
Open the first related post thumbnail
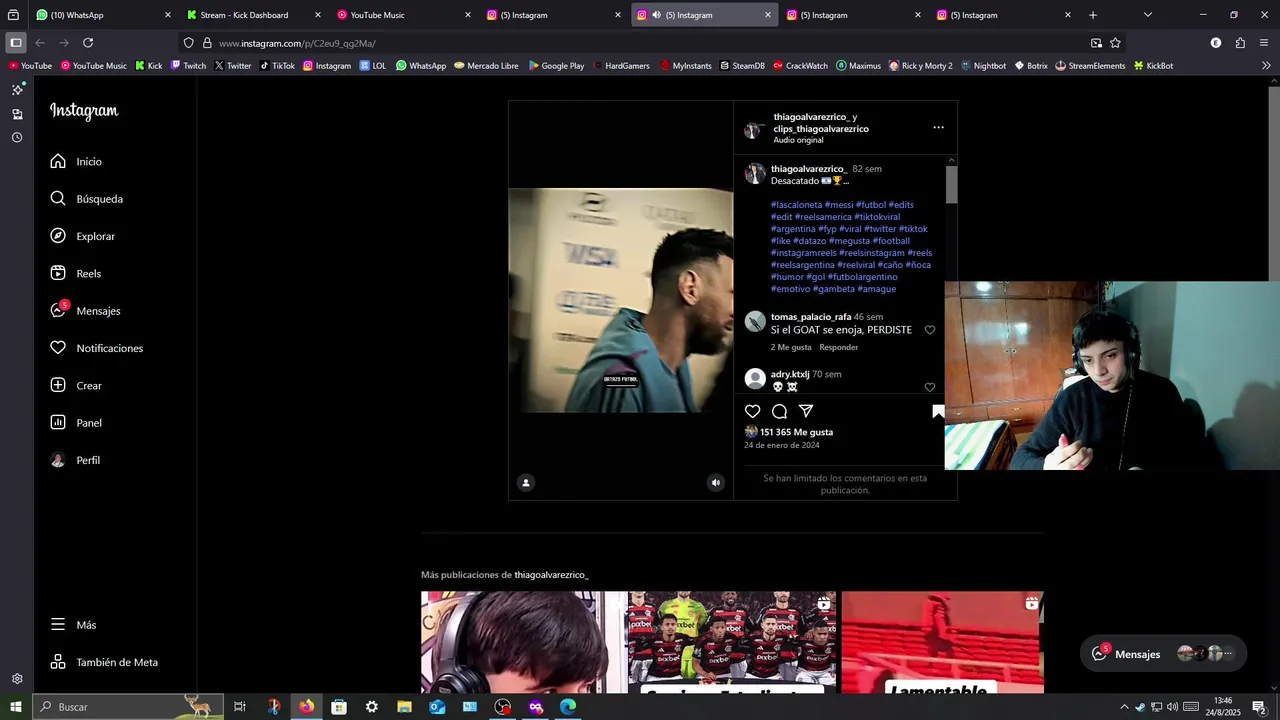point(522,642)
